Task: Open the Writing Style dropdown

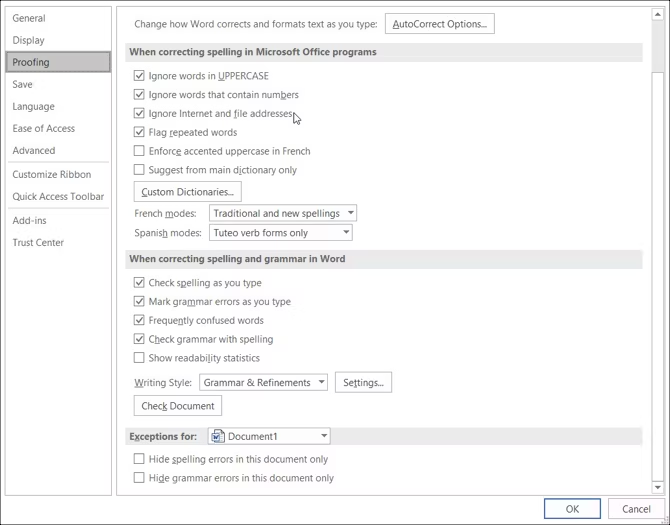Action: tap(263, 382)
